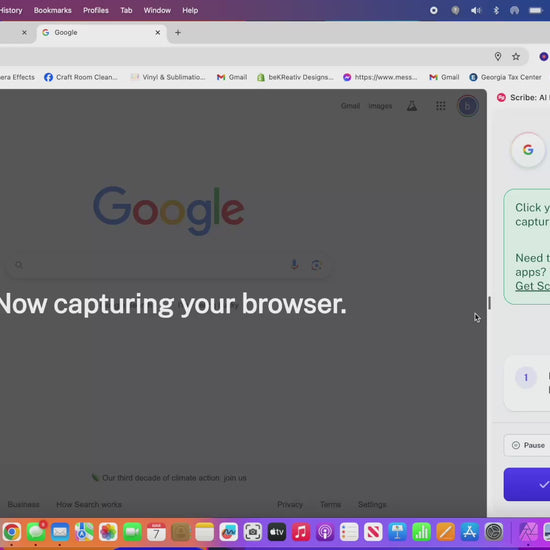Open News app in the dock

pos(373,532)
